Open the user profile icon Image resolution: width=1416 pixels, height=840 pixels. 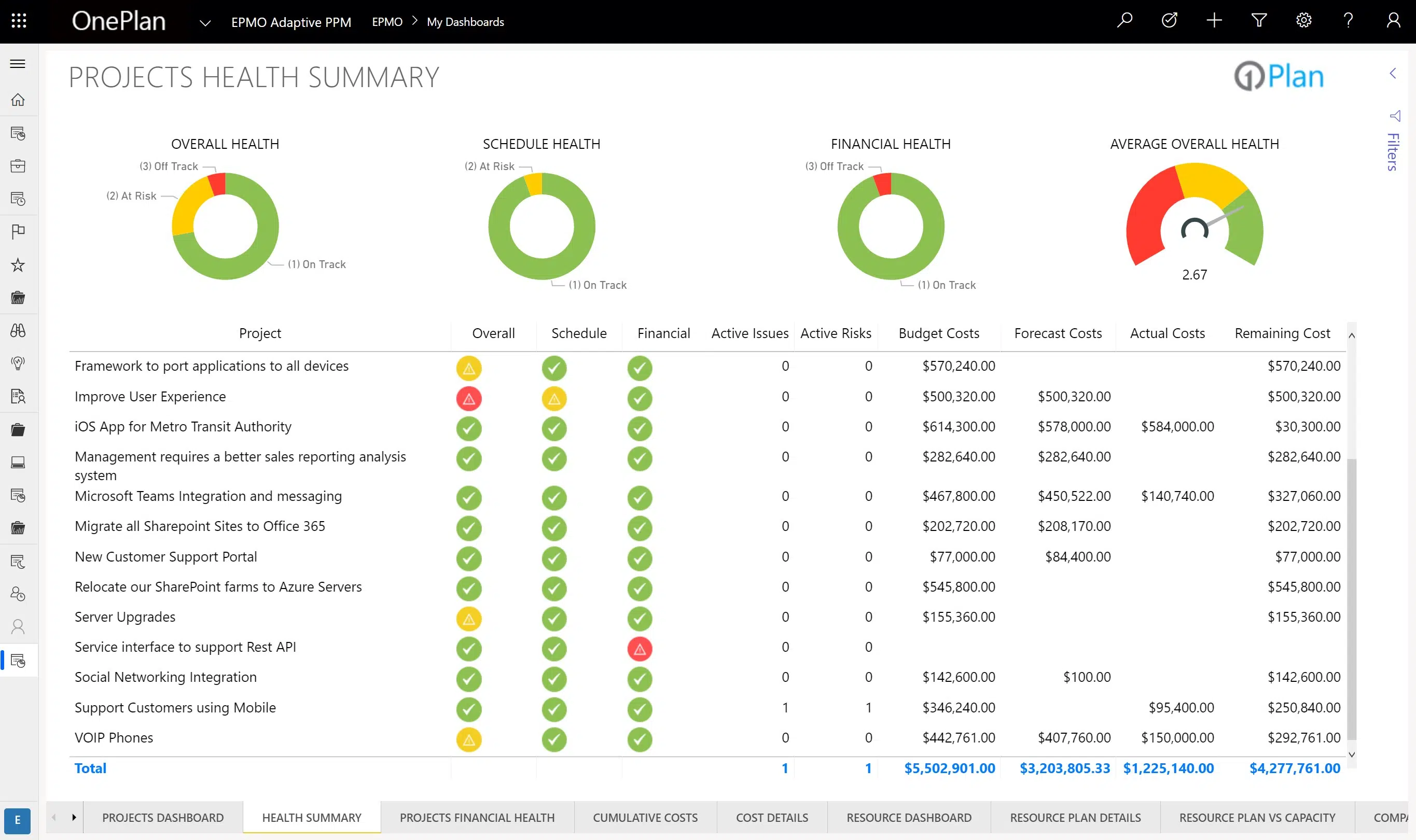[x=1393, y=21]
